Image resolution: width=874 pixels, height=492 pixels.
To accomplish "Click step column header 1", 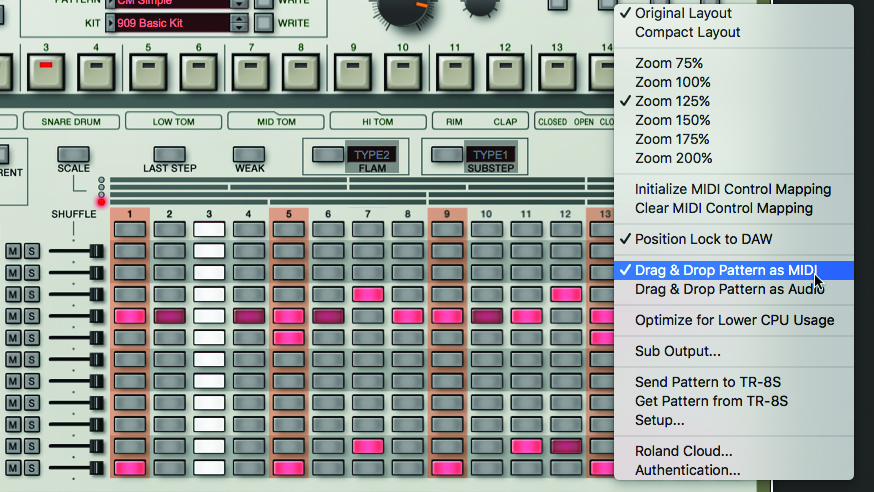I will click(x=129, y=214).
